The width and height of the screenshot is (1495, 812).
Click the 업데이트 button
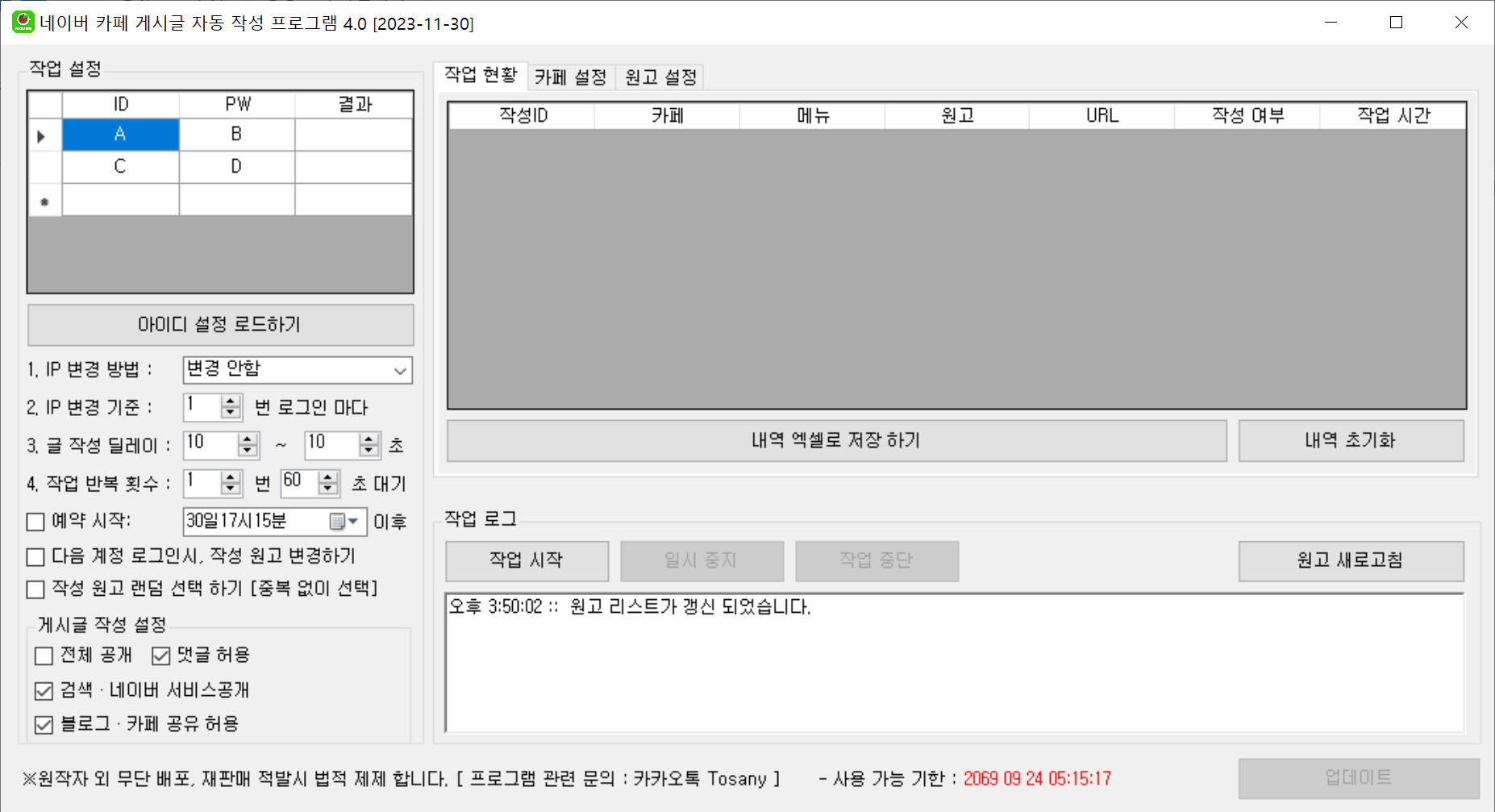click(x=1359, y=778)
